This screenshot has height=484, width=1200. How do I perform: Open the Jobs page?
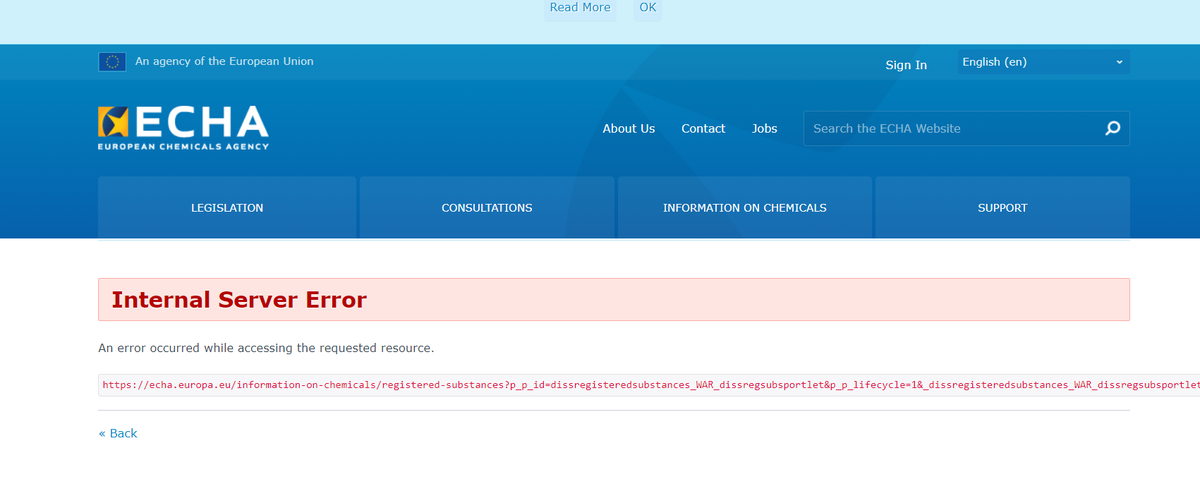coord(765,128)
